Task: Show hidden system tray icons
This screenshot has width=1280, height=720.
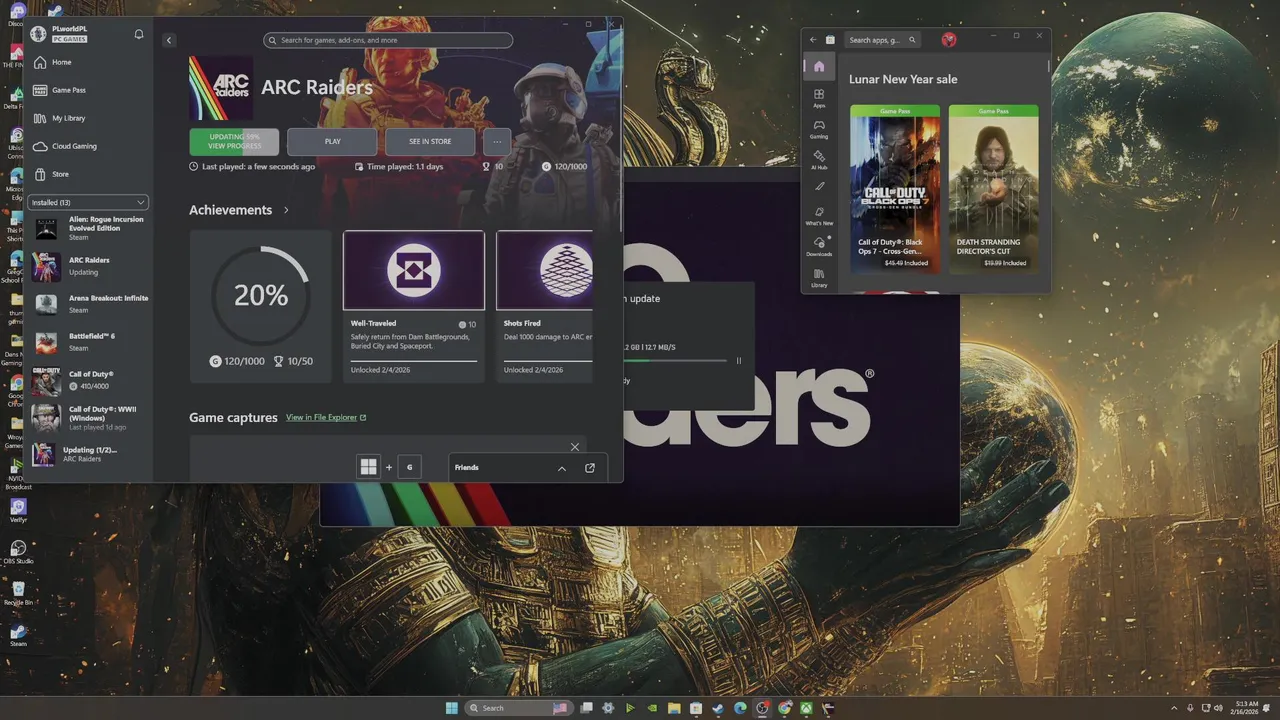Action: (1175, 708)
